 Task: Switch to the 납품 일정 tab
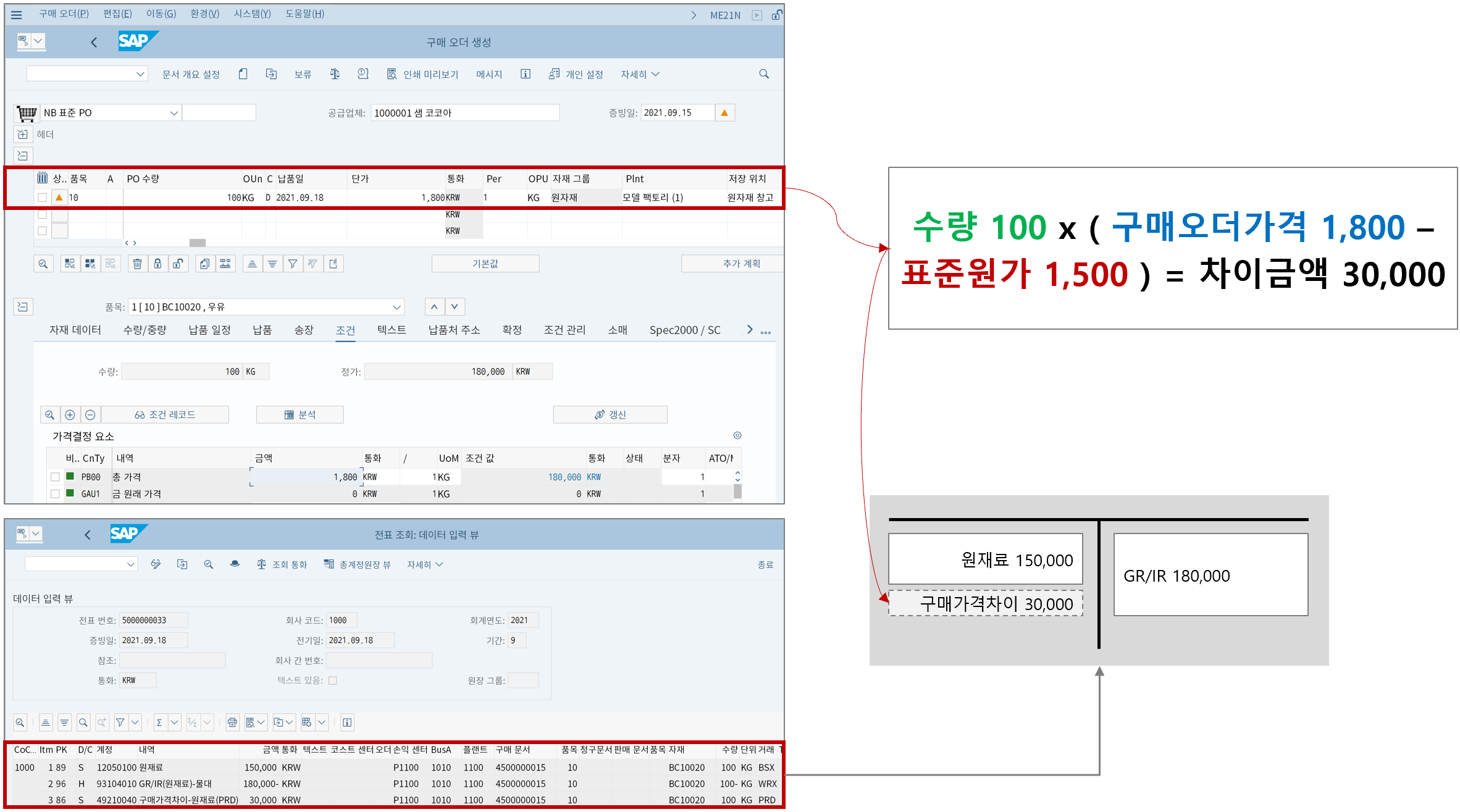tap(209, 330)
